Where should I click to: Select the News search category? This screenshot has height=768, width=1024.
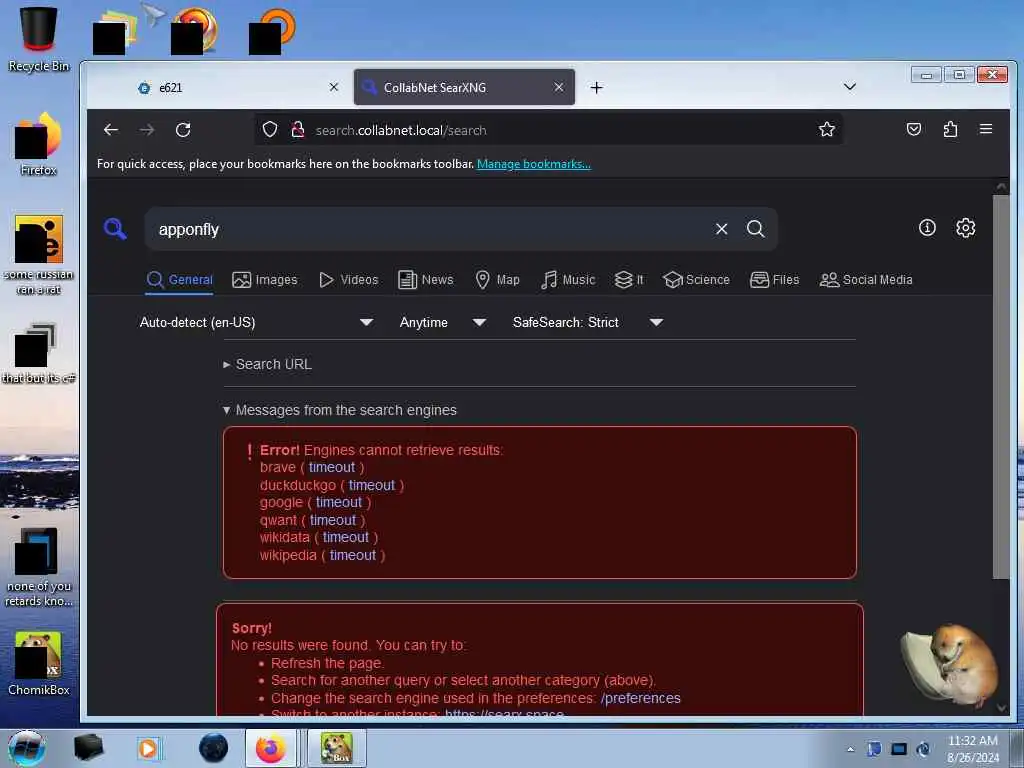425,280
